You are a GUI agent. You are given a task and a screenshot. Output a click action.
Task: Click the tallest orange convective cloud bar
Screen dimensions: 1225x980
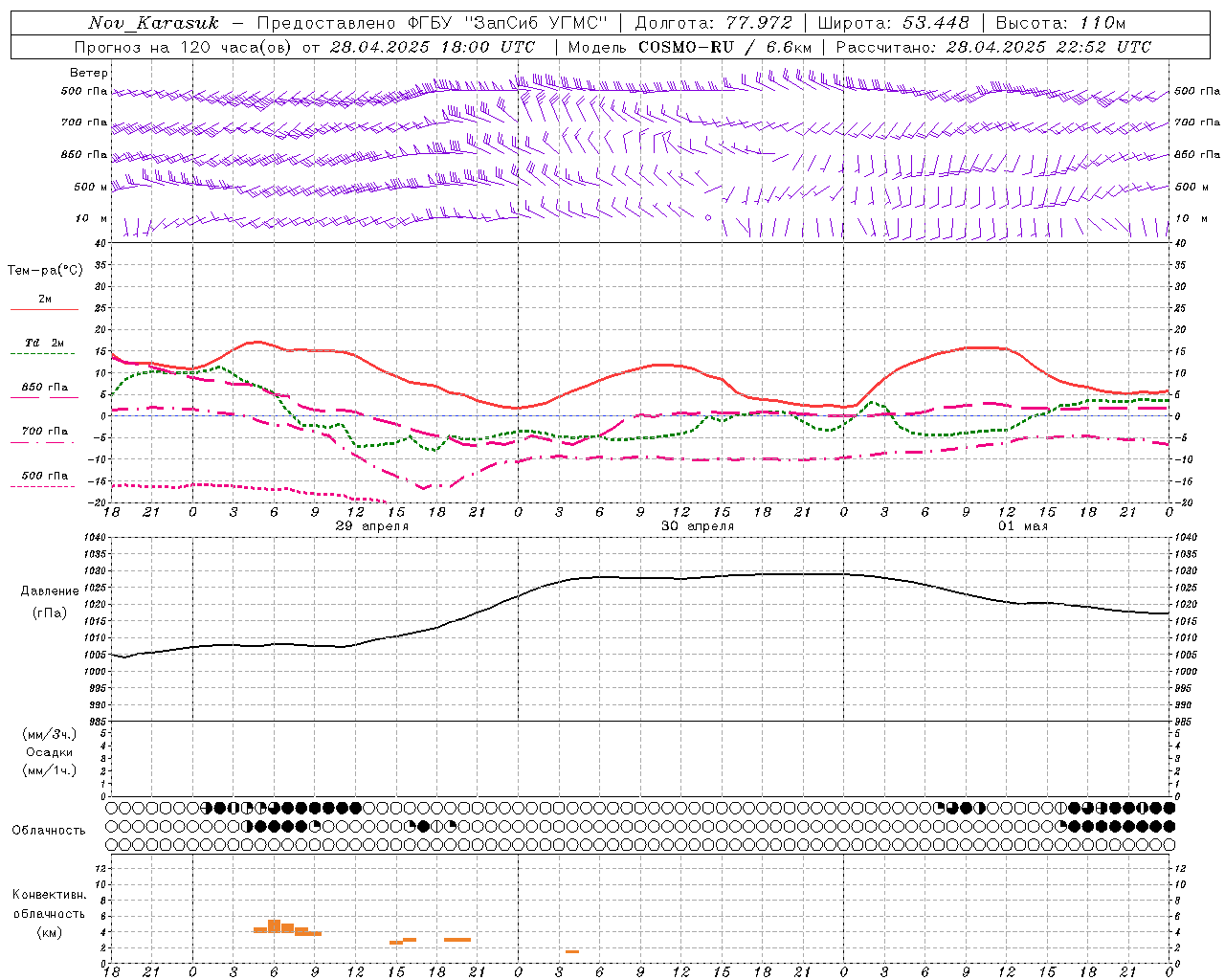coord(274,926)
